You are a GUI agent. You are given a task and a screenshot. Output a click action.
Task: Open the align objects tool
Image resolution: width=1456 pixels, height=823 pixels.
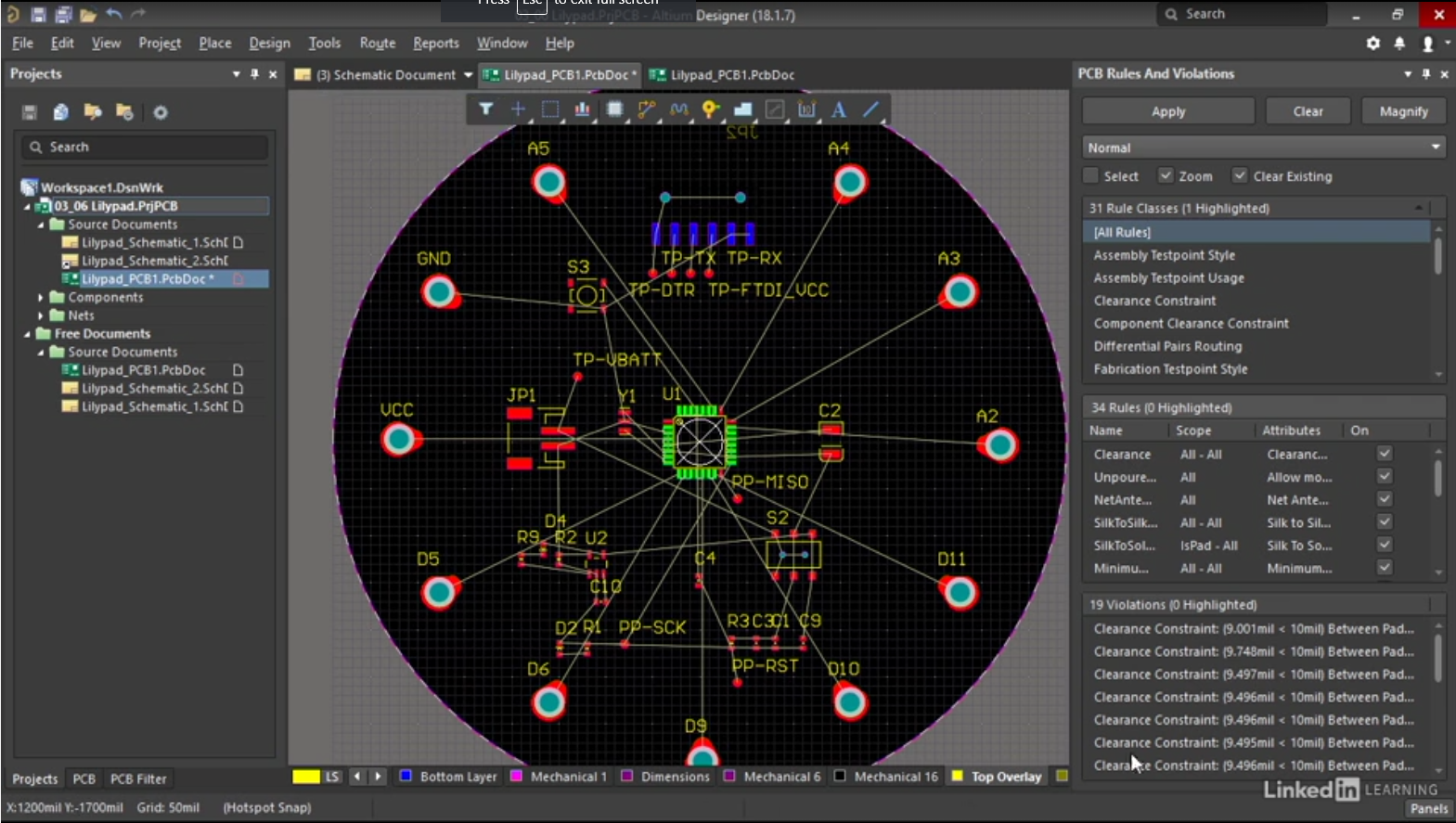(582, 109)
